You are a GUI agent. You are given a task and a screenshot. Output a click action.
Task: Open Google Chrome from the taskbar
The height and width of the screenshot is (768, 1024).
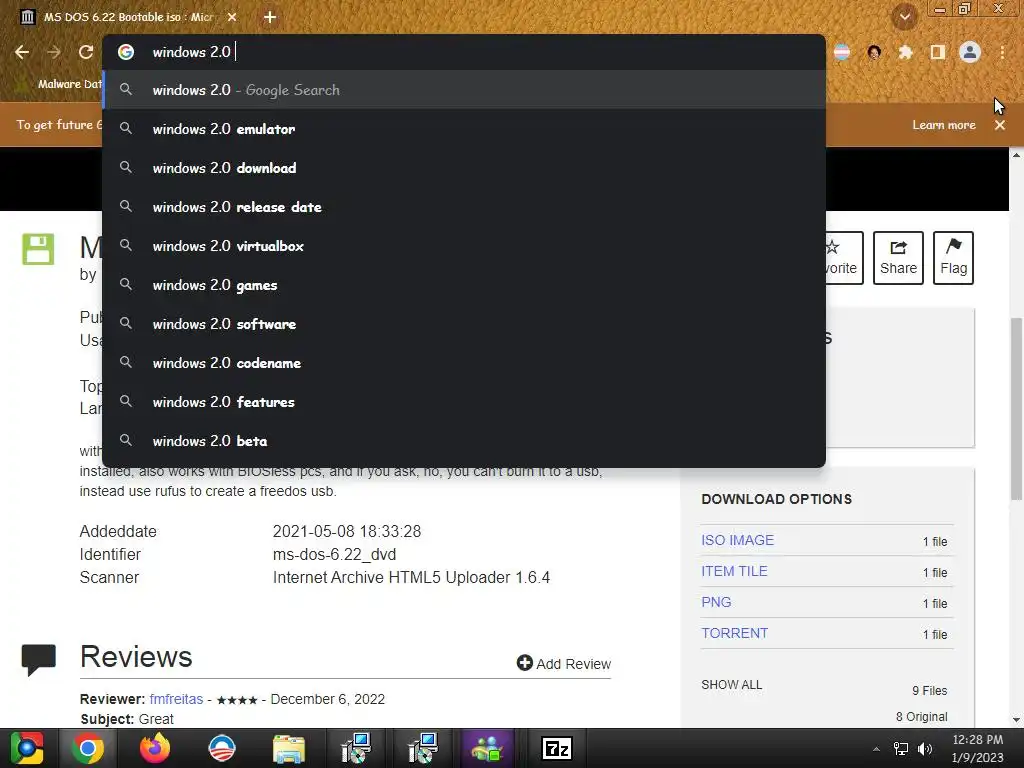coord(88,748)
